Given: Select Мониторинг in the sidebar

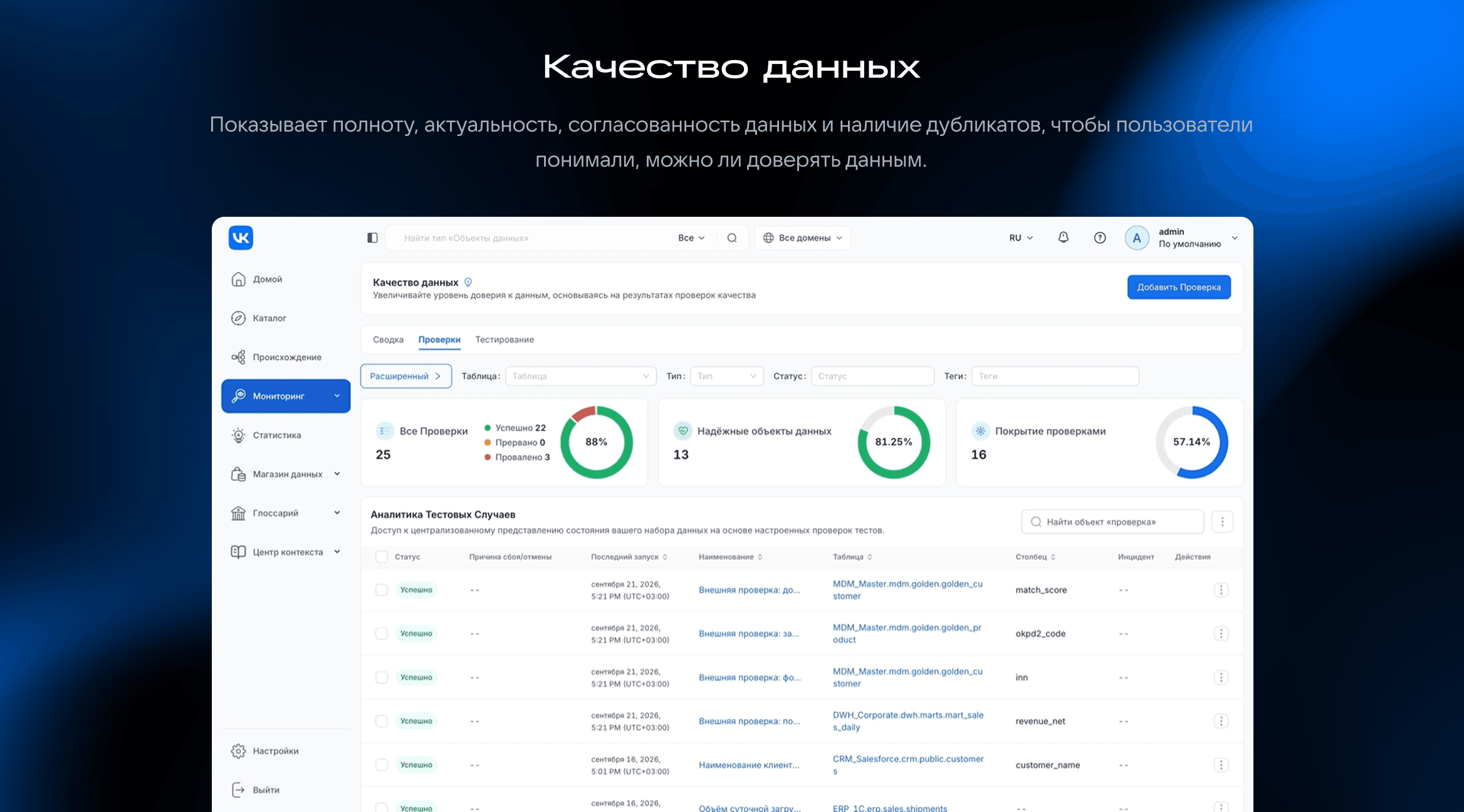Looking at the screenshot, I should click(x=286, y=396).
